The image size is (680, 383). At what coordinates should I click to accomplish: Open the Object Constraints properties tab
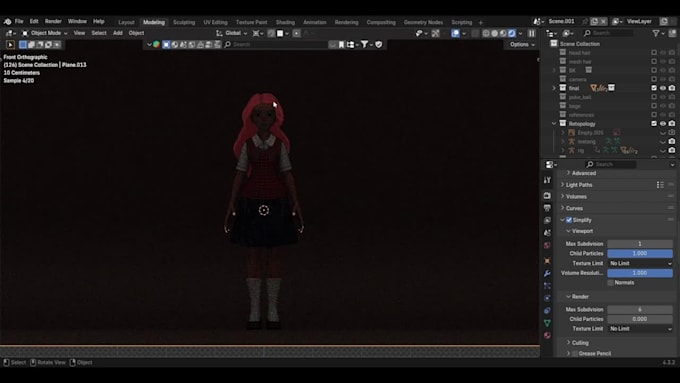(547, 311)
